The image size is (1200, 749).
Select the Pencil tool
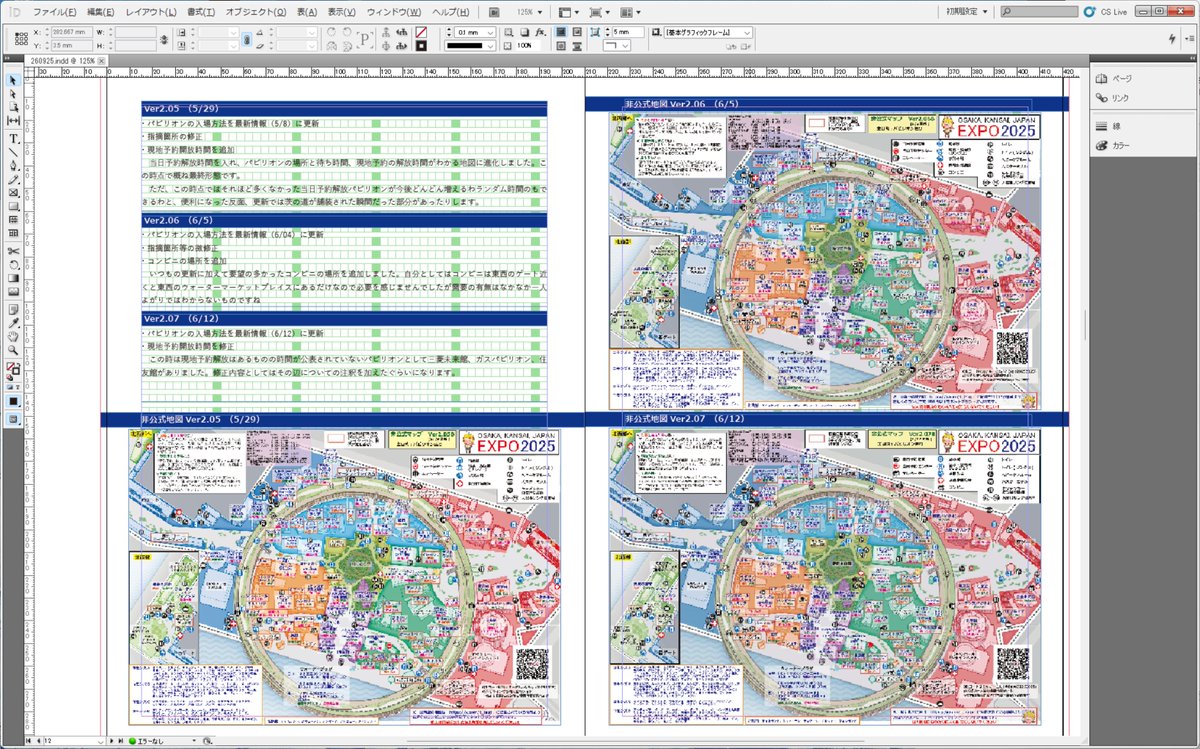(13, 178)
